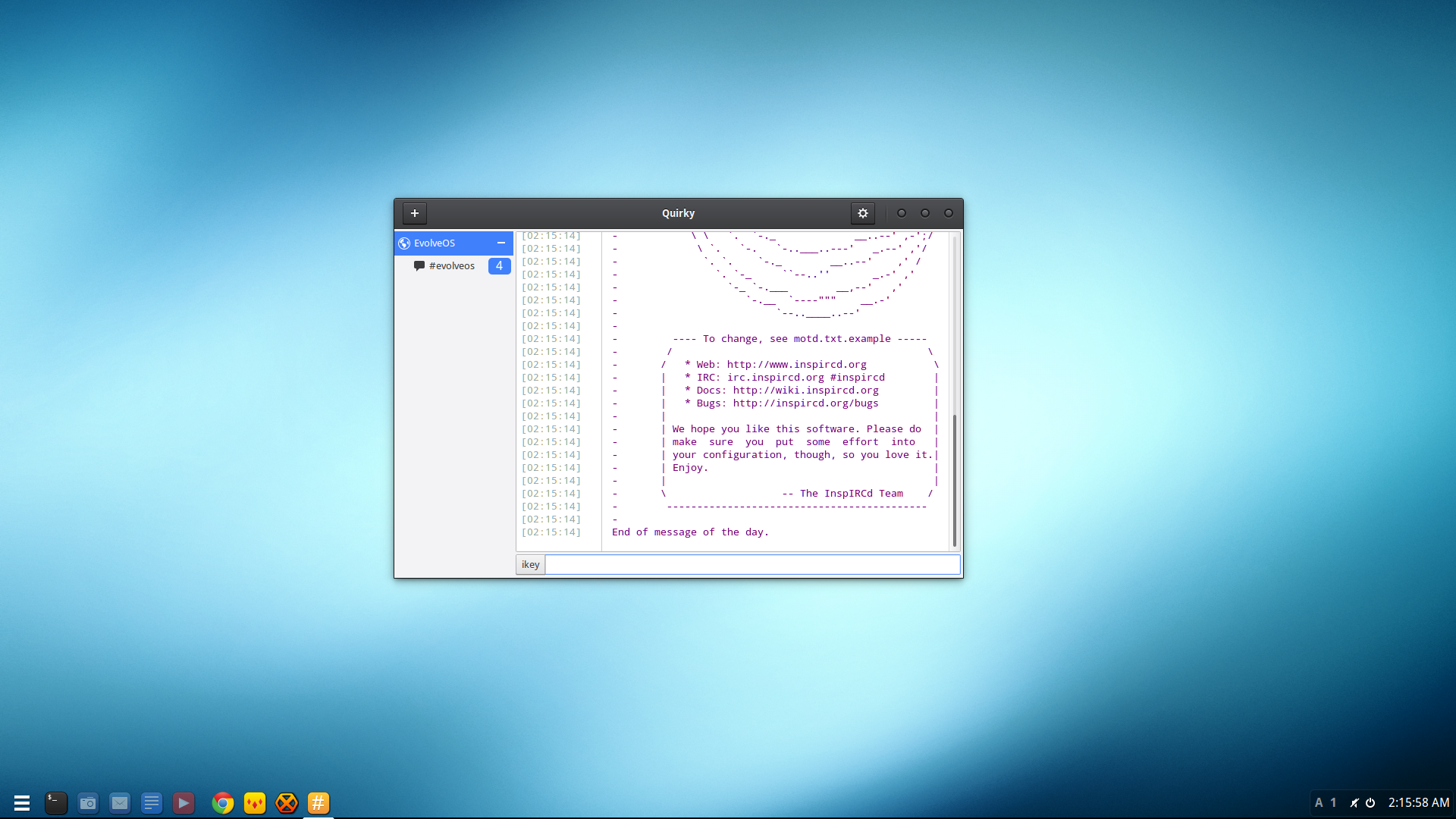Viewport: 1456px width, 819px height.
Task: Click the http://www.inspircd.org web link
Action: pos(796,364)
